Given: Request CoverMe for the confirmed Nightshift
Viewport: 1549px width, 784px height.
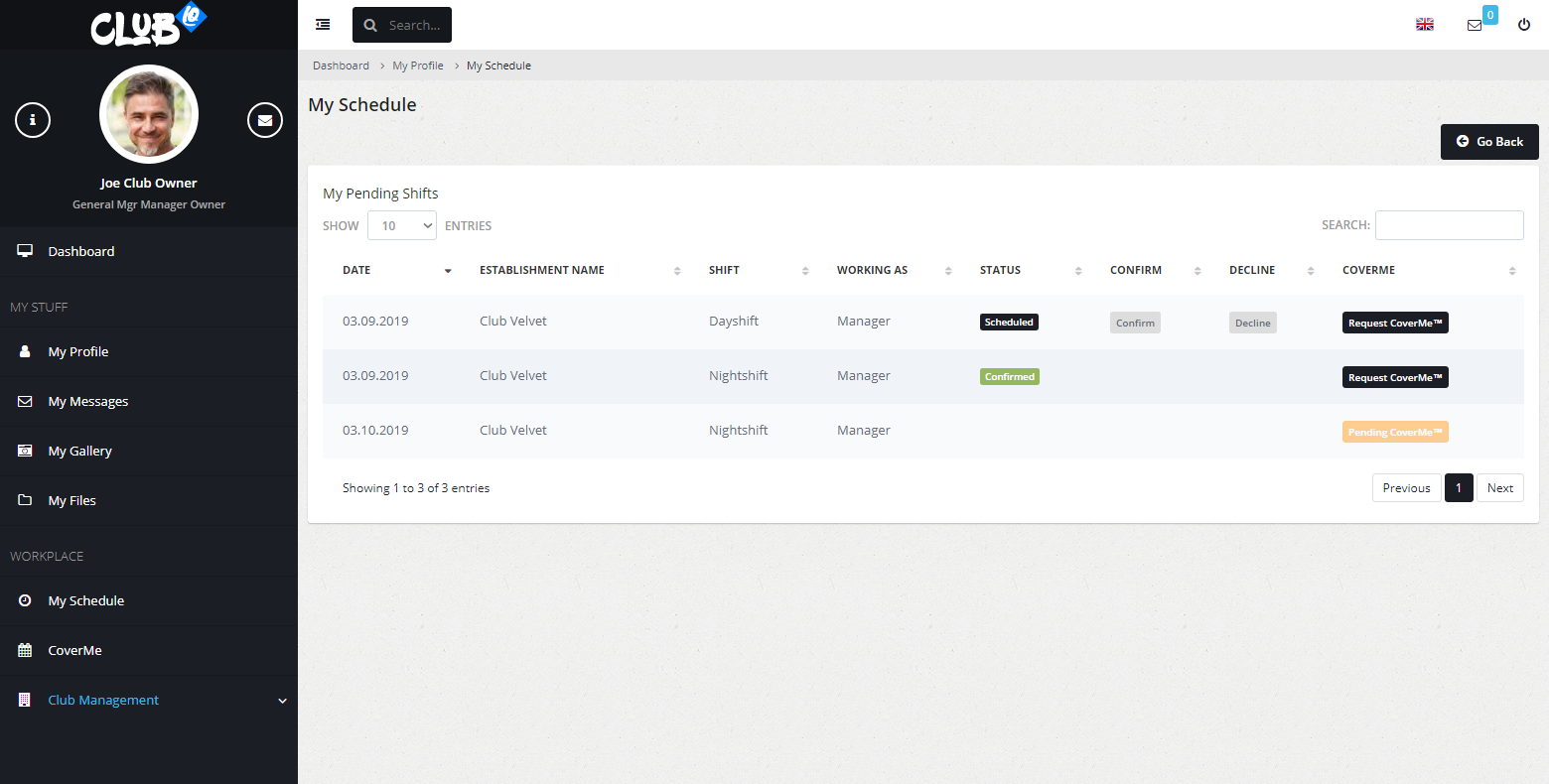Looking at the screenshot, I should (1395, 377).
